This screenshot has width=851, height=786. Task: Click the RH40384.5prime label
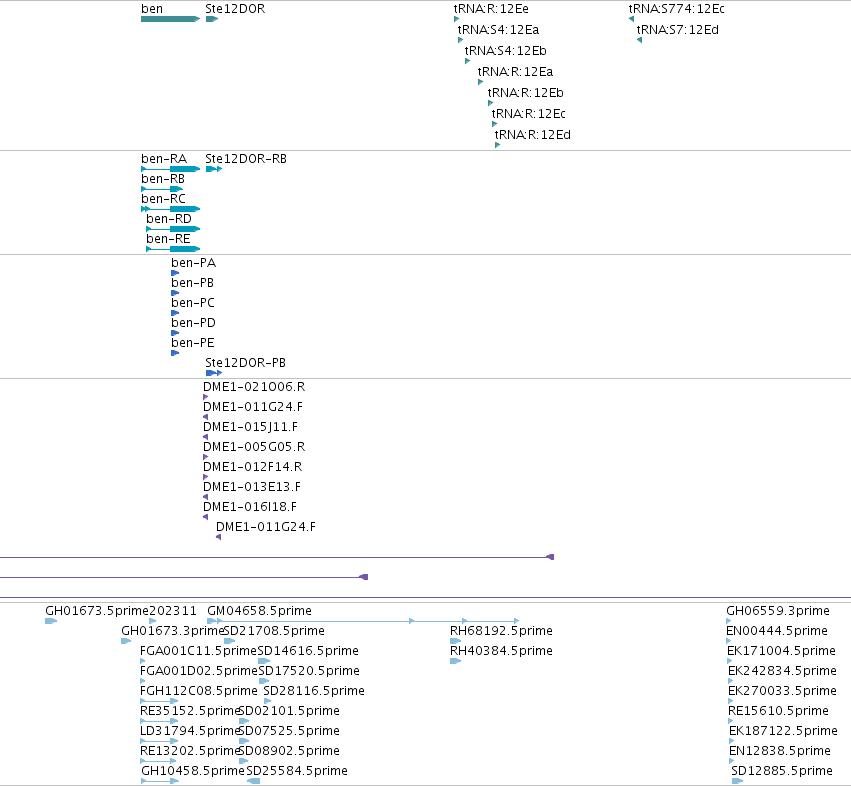coord(501,651)
